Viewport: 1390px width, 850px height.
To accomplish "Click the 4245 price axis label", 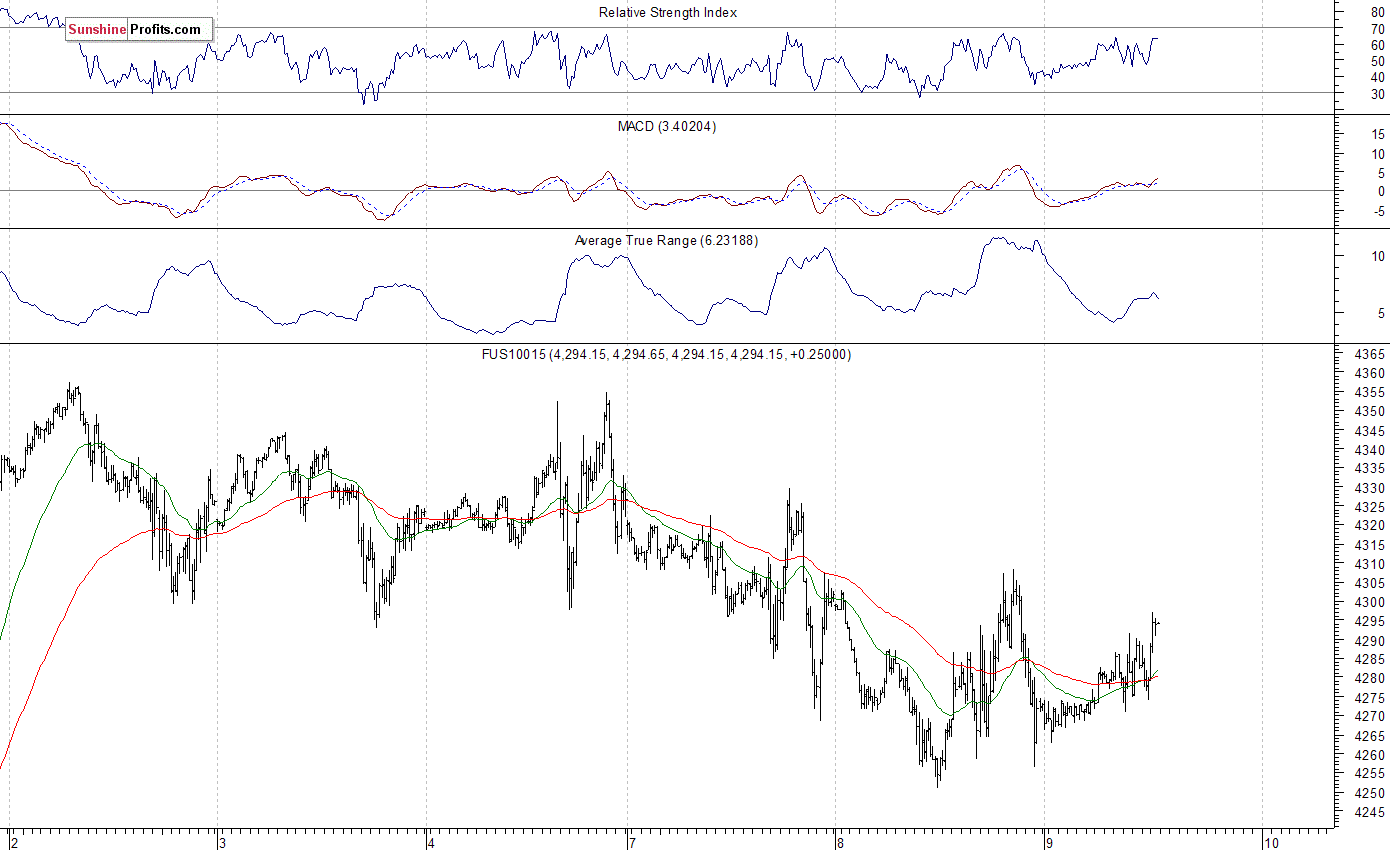I will tap(1368, 812).
